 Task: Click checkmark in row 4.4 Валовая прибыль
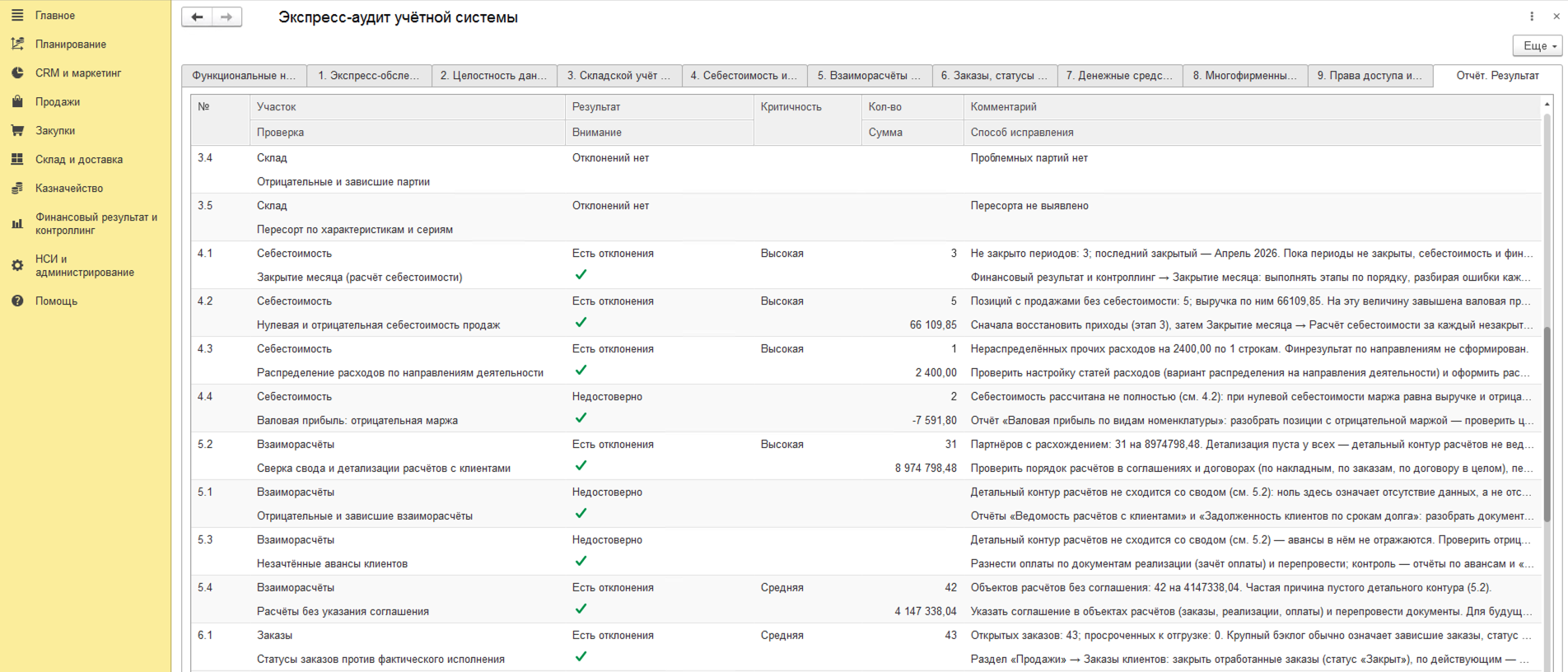[581, 418]
